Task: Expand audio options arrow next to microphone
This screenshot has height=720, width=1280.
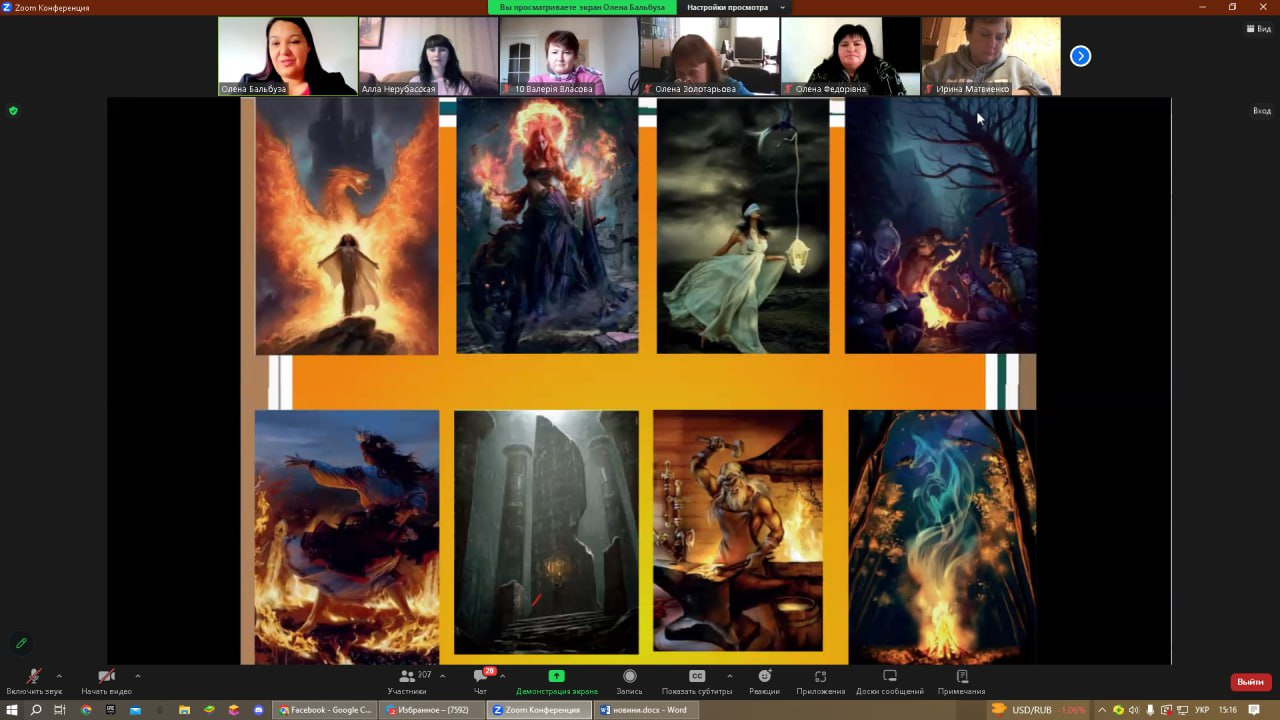Action: tap(59, 676)
